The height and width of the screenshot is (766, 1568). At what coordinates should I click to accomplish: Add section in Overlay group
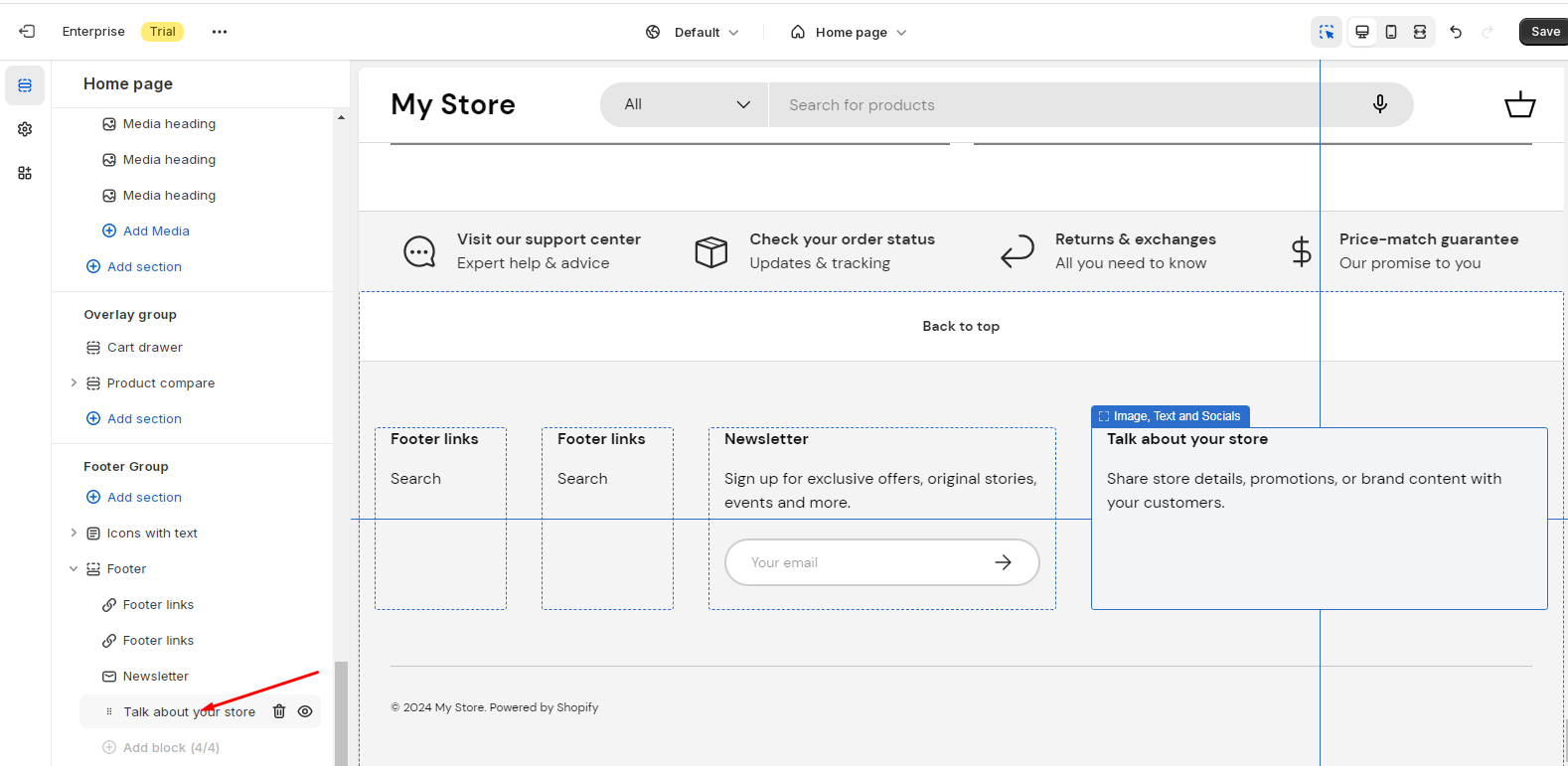click(134, 418)
